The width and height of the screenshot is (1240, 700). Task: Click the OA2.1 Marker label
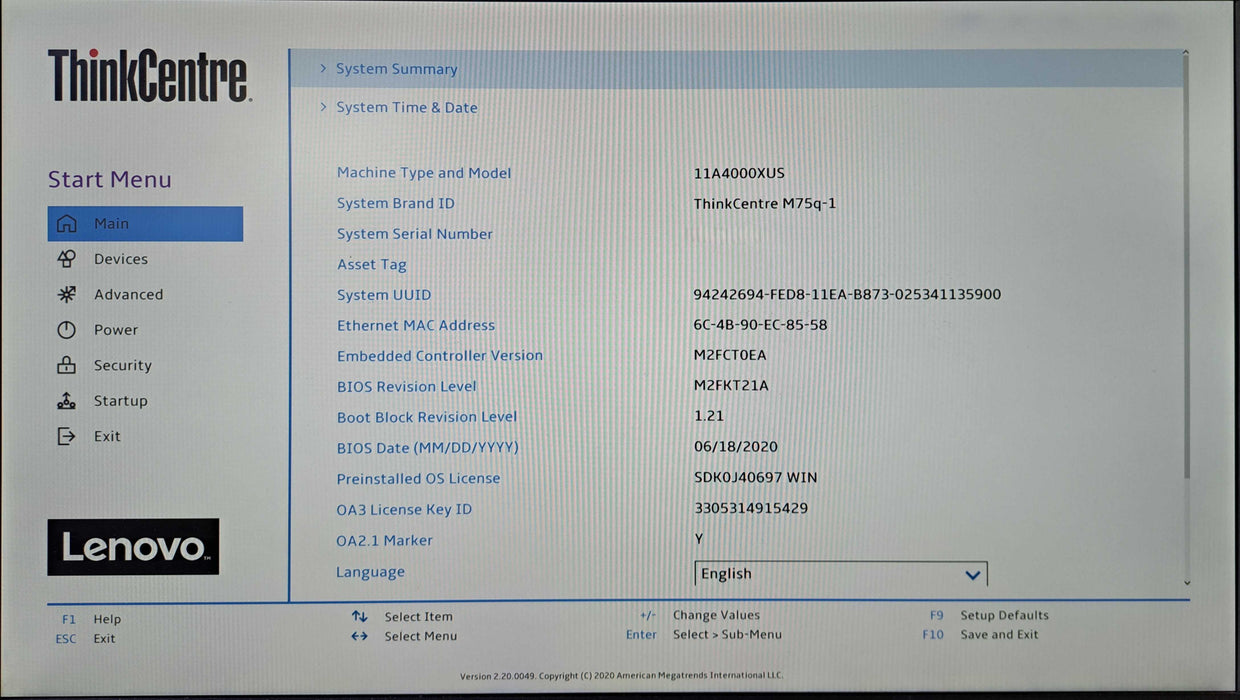pos(385,540)
